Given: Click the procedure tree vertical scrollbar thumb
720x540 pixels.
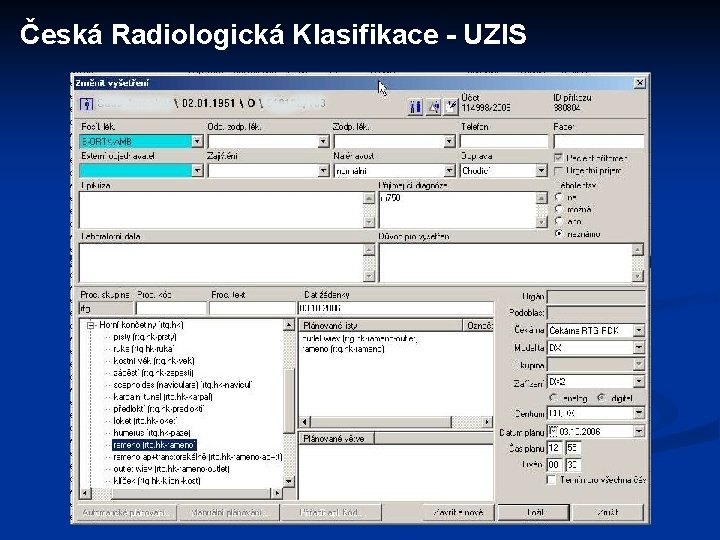Looking at the screenshot, I should 289,400.
